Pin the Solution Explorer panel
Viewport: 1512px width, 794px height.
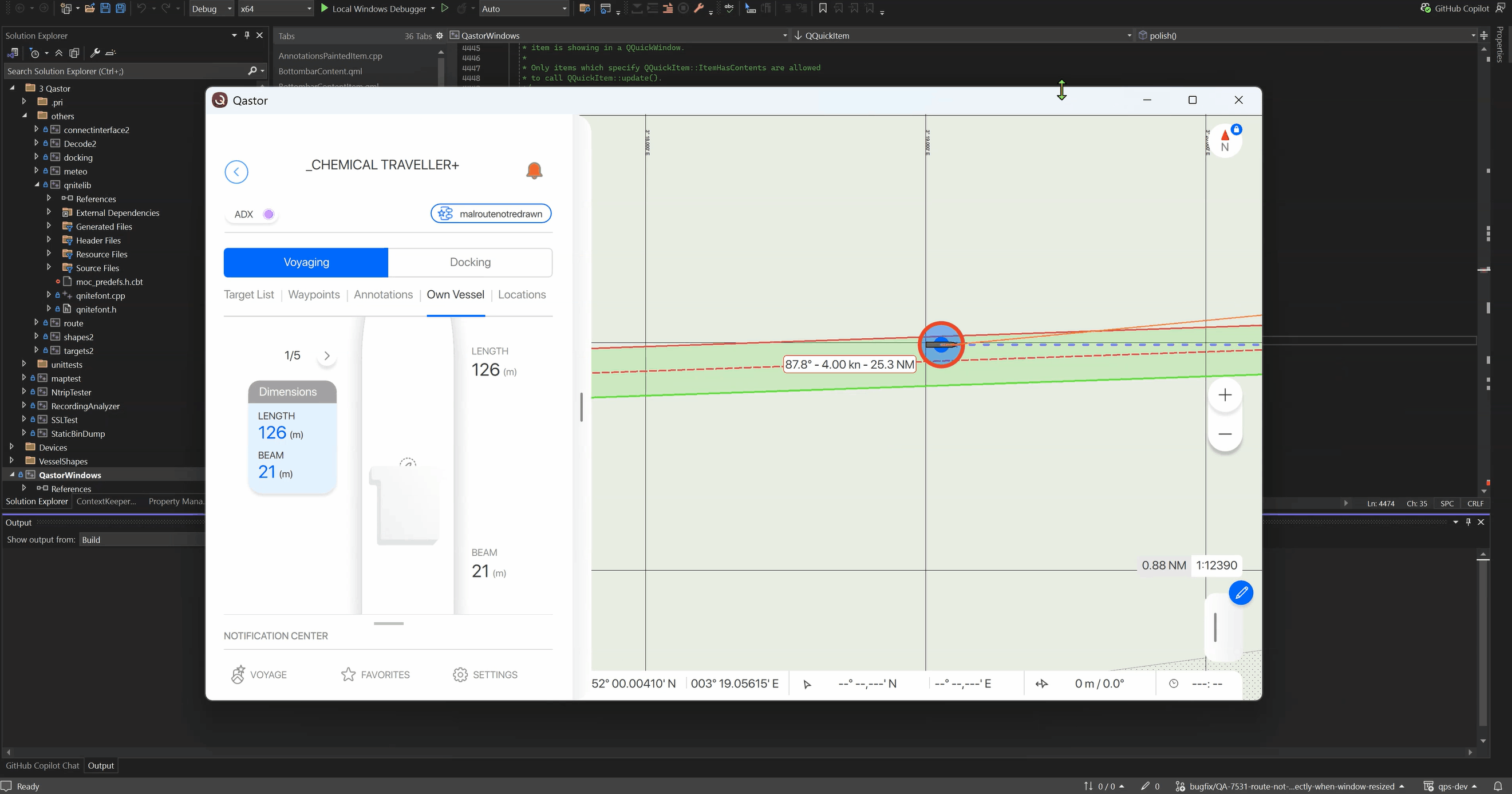[247, 35]
